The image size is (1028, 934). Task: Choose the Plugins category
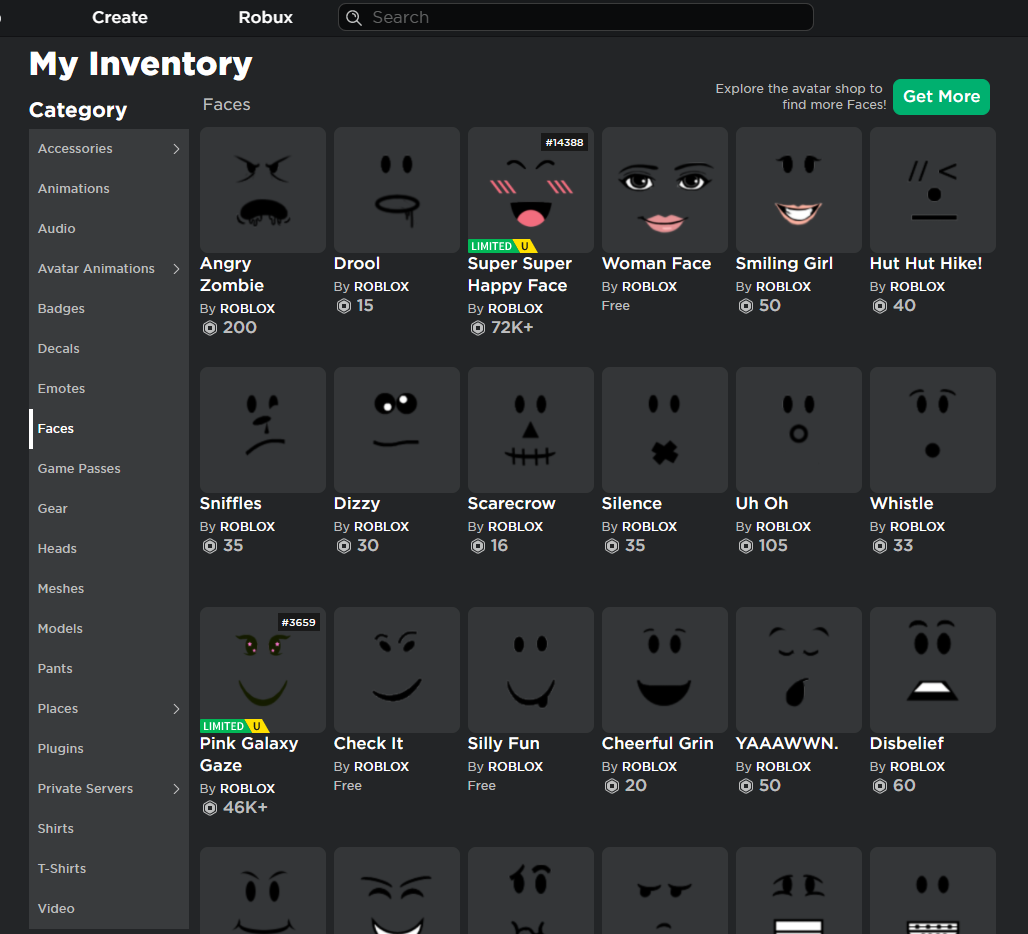[109, 749]
